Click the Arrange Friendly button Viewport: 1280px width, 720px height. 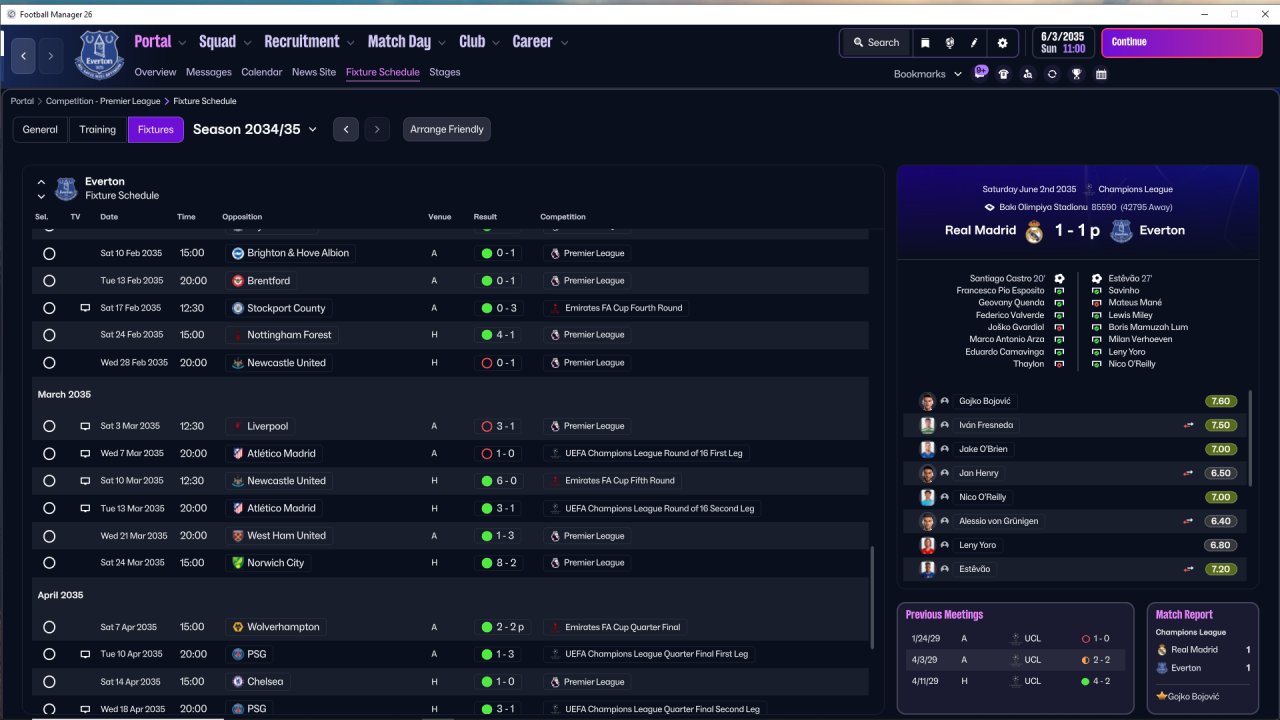447,130
